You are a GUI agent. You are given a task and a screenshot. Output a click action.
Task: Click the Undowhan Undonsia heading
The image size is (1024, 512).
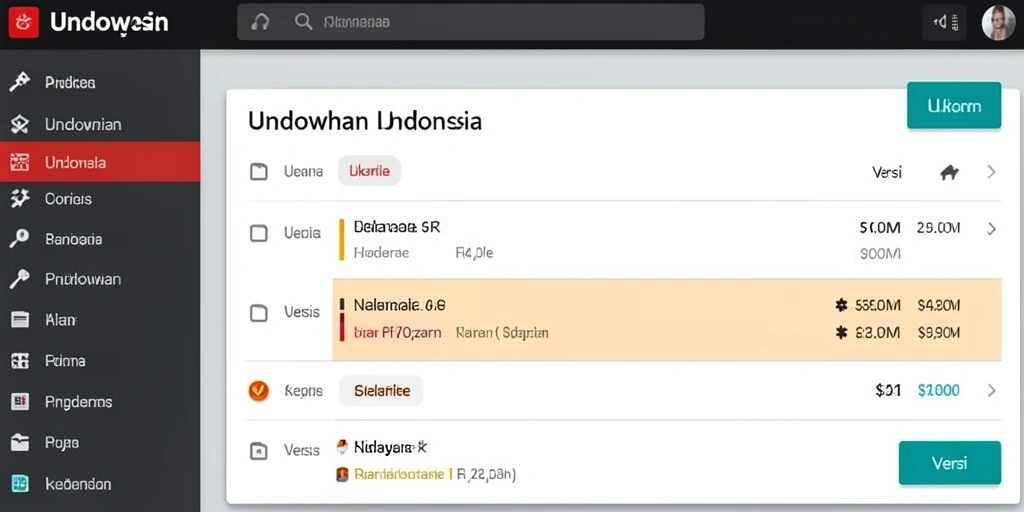[365, 121]
